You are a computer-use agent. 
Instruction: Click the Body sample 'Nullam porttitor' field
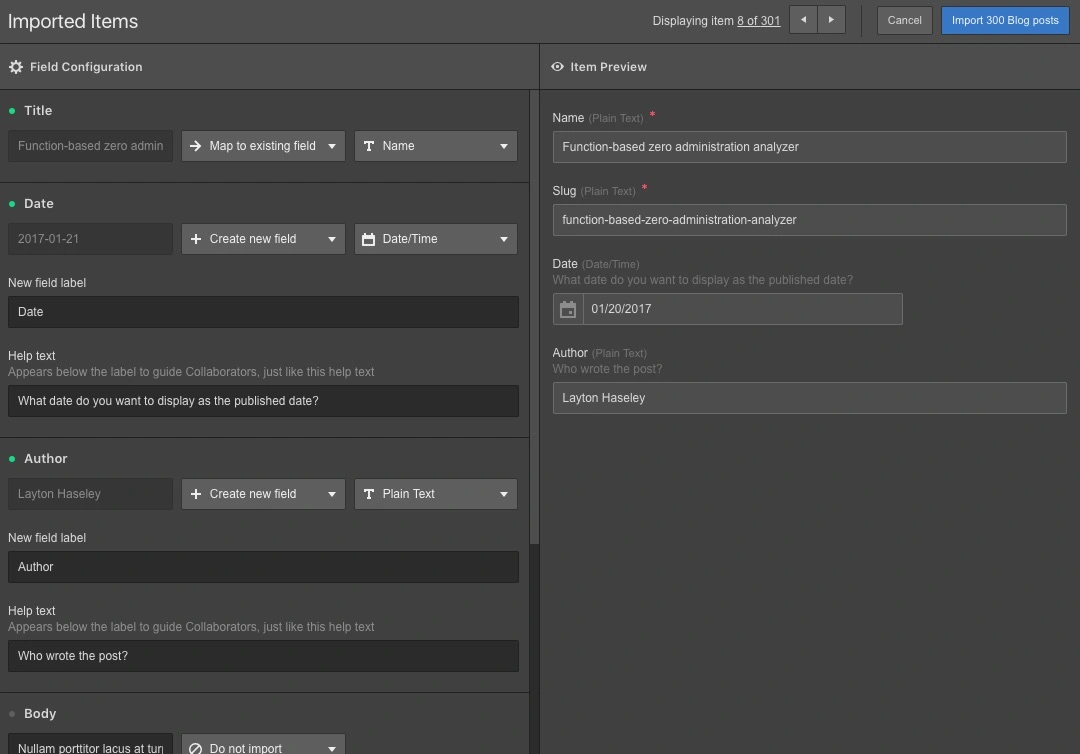(x=90, y=744)
